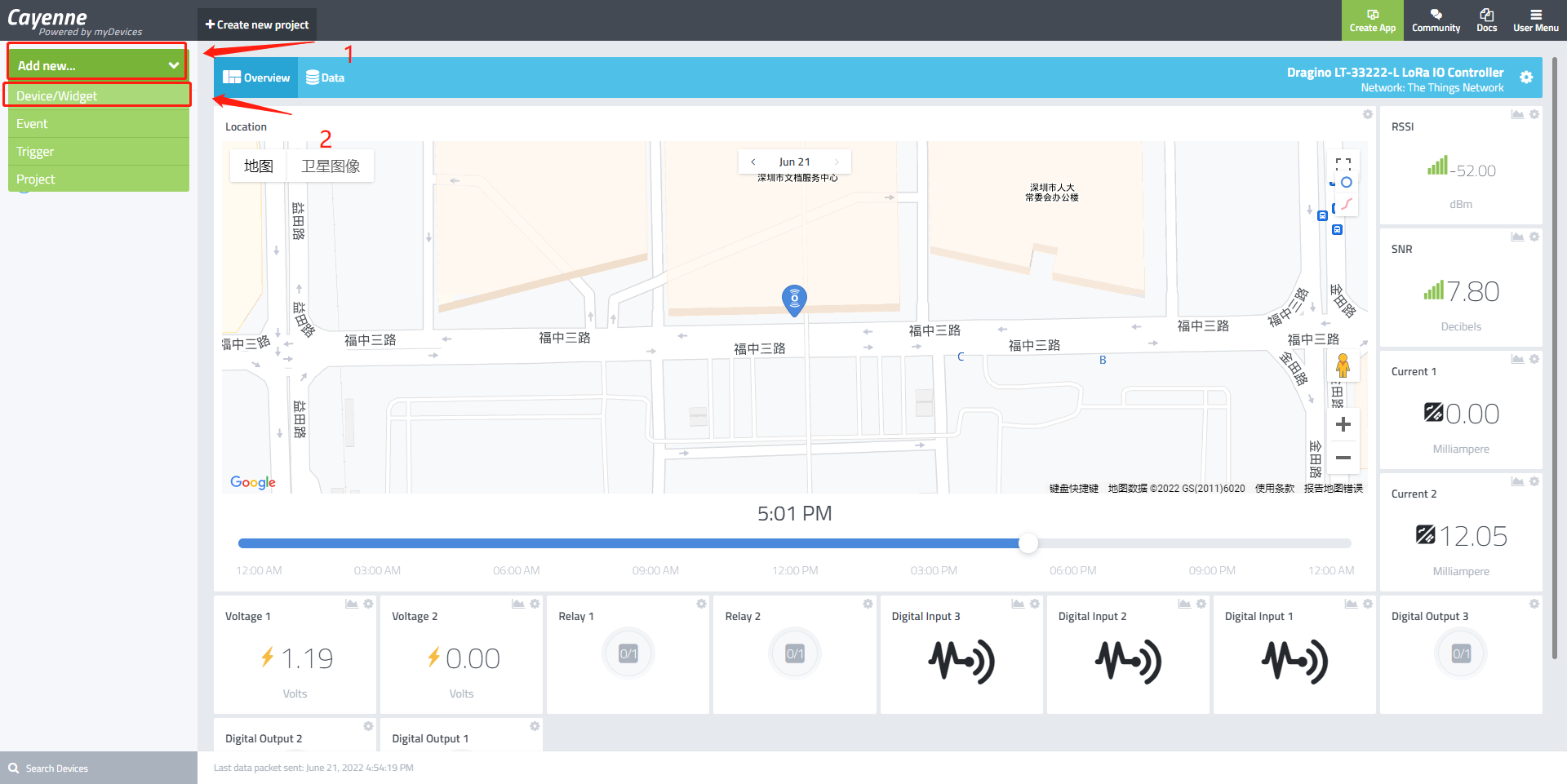Screen dimensions: 1567x784
Task: Open Digital Input 2 chart icon
Action: click(1184, 604)
